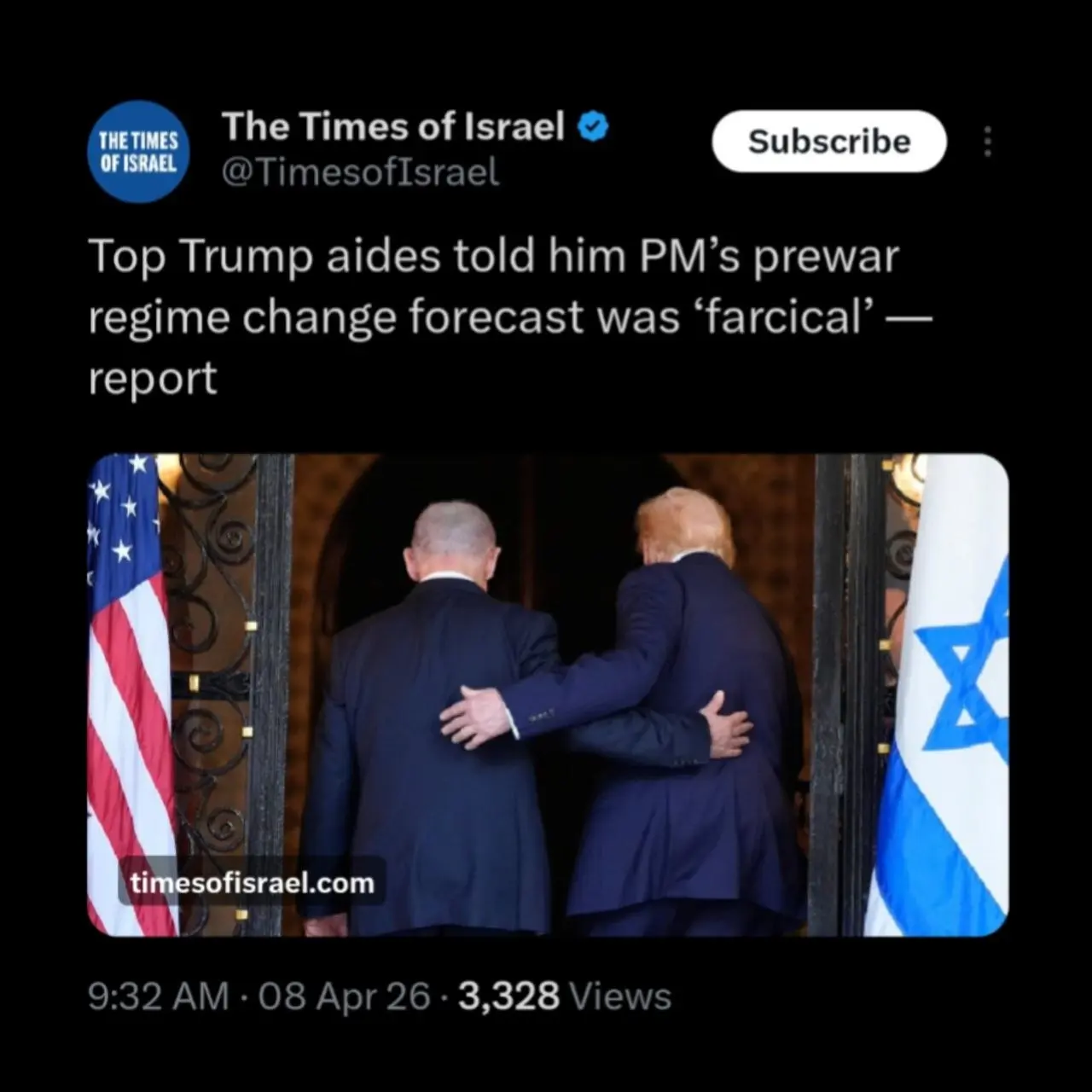This screenshot has height=1092, width=1092.
Task: Click the blue verified checkmark badge
Action: point(593,127)
